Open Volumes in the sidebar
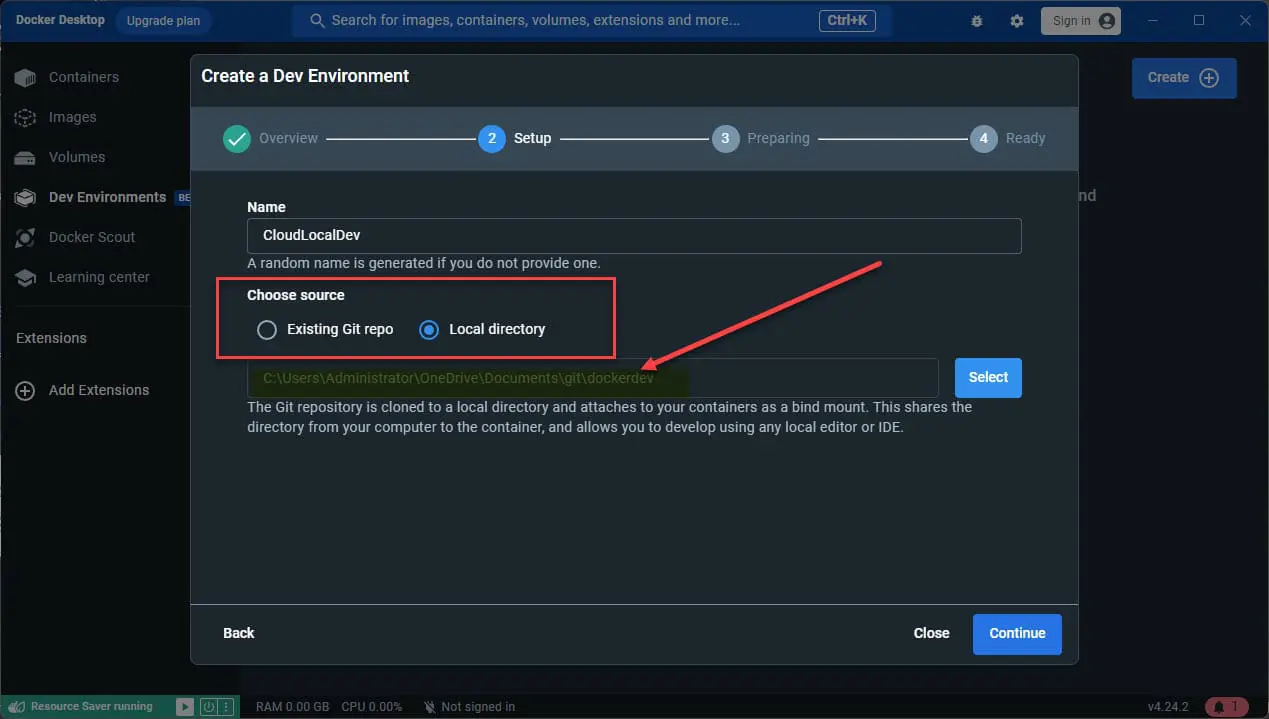This screenshot has height=719, width=1269. [76, 157]
